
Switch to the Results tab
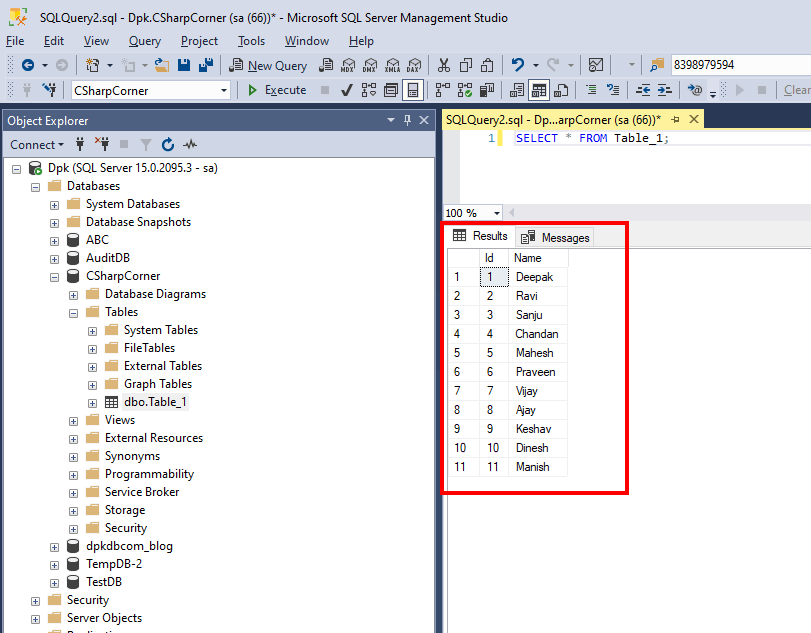point(480,236)
